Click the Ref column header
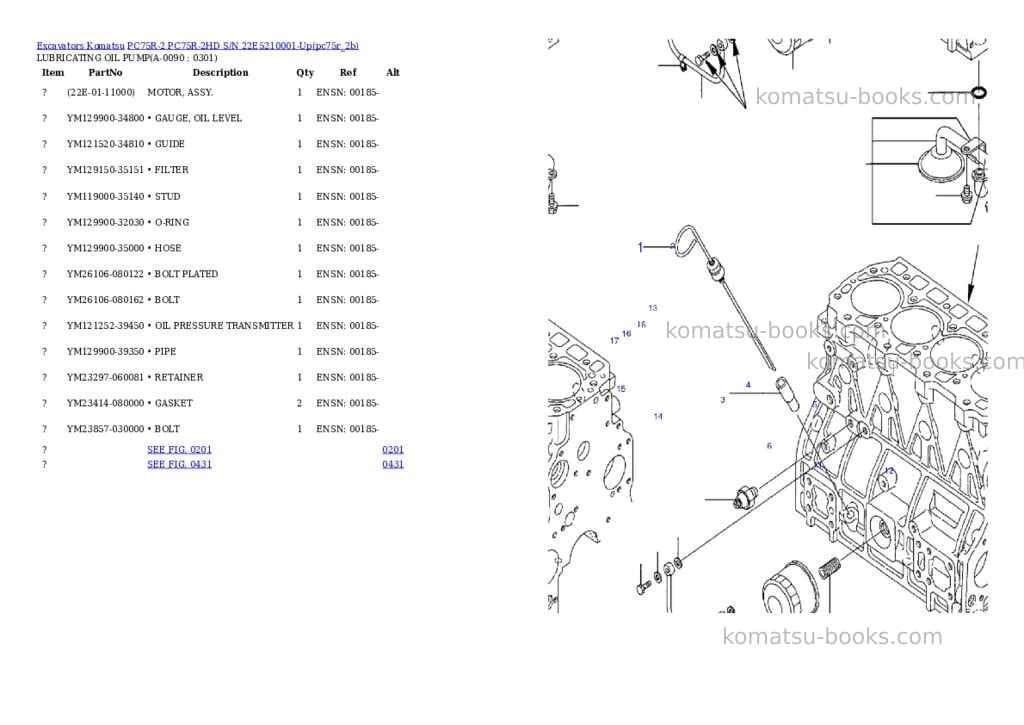 pyautogui.click(x=348, y=72)
